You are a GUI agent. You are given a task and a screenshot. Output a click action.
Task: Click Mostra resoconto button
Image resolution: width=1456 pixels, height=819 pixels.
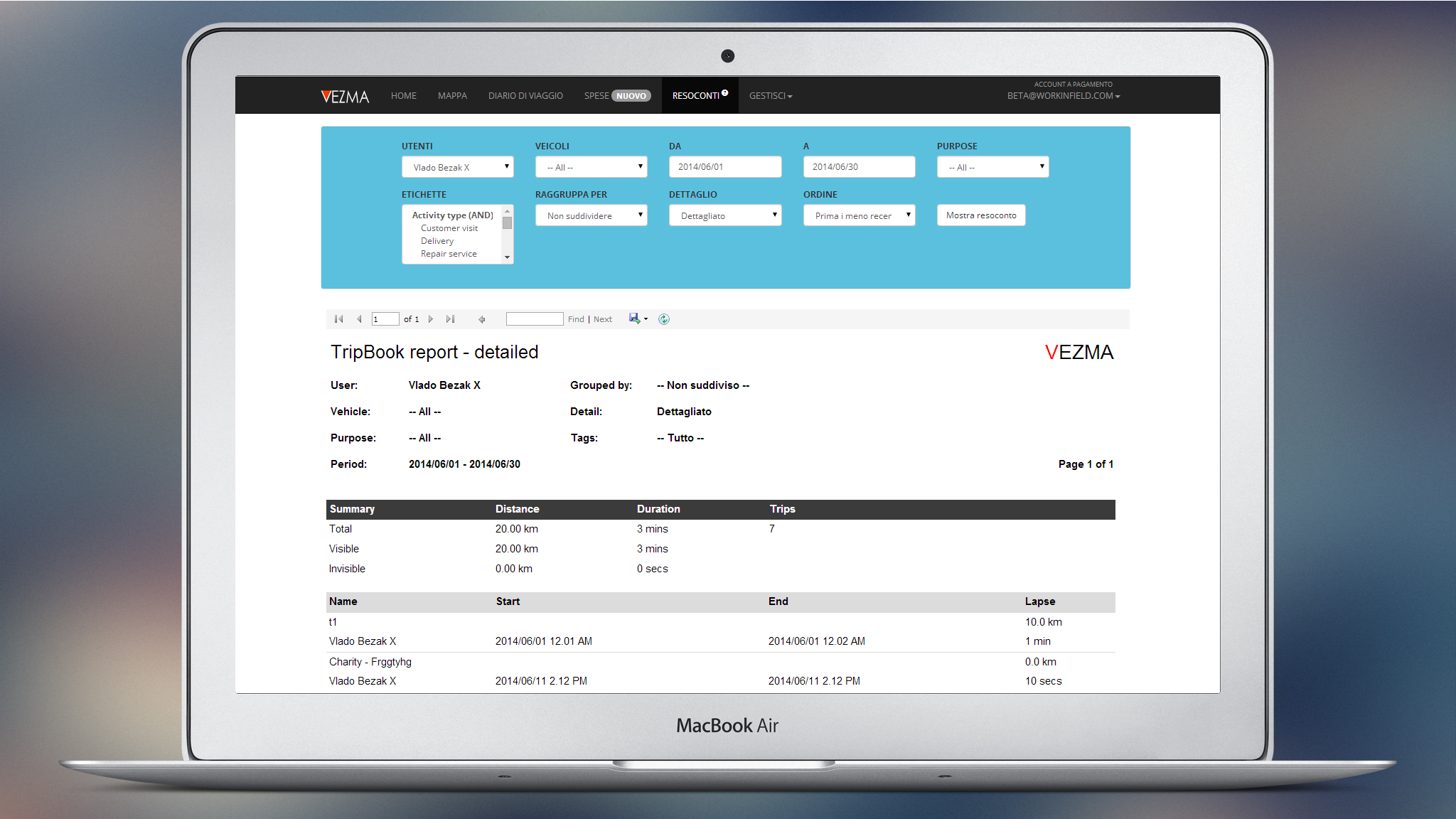click(980, 215)
